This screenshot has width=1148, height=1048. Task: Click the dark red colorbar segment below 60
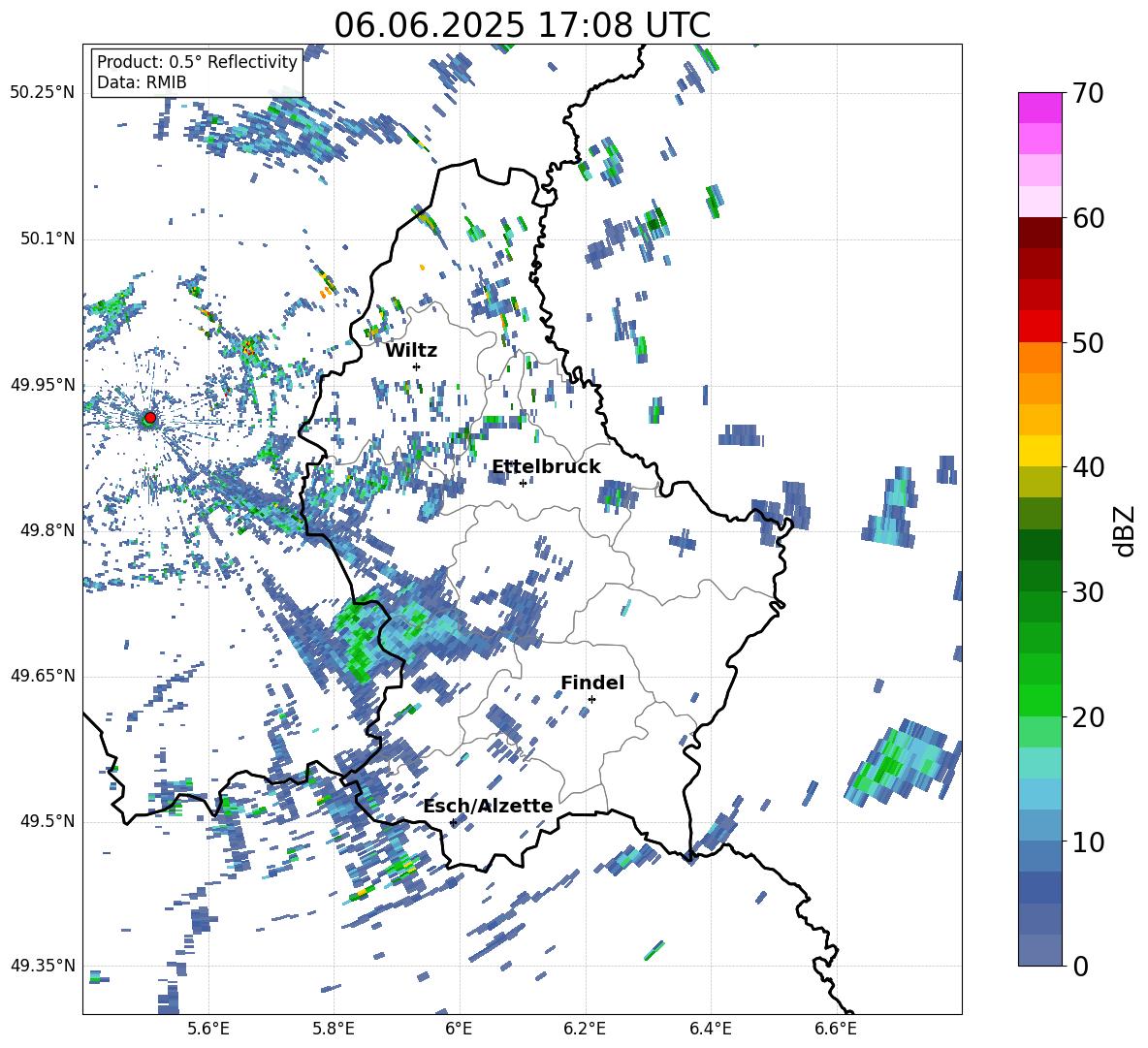1039,233
